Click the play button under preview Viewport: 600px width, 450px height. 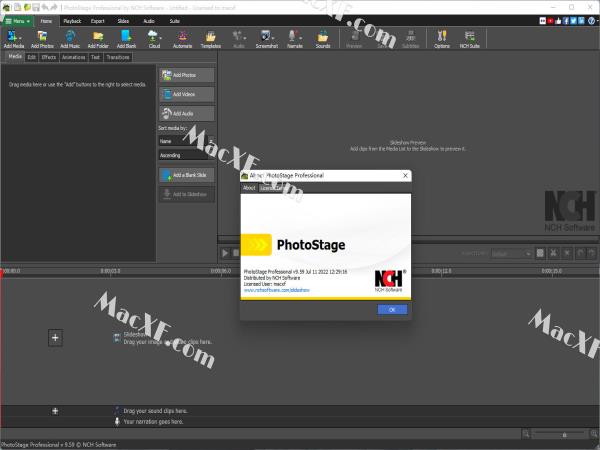pyautogui.click(x=225, y=253)
